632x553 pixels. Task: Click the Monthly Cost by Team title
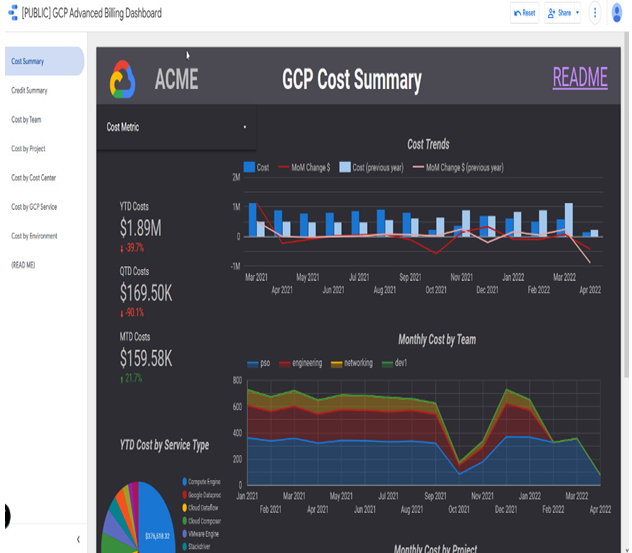437,339
